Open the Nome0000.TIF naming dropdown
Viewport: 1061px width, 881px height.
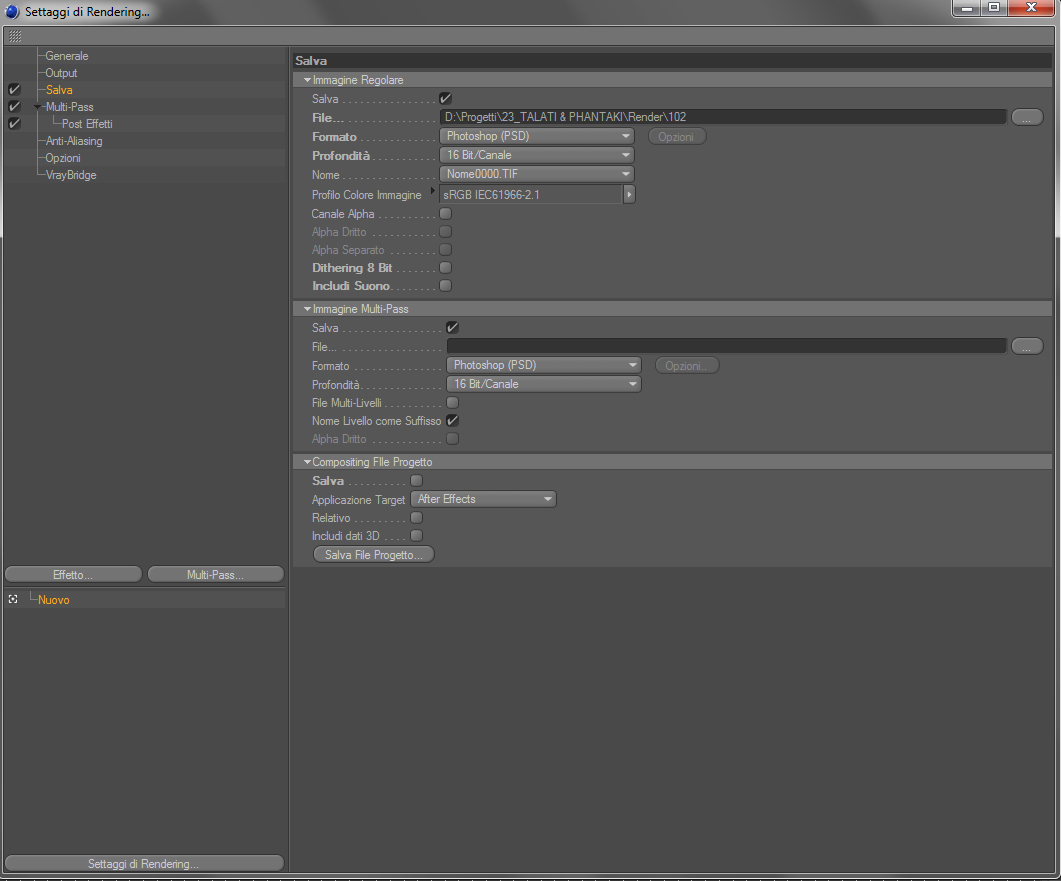(537, 174)
